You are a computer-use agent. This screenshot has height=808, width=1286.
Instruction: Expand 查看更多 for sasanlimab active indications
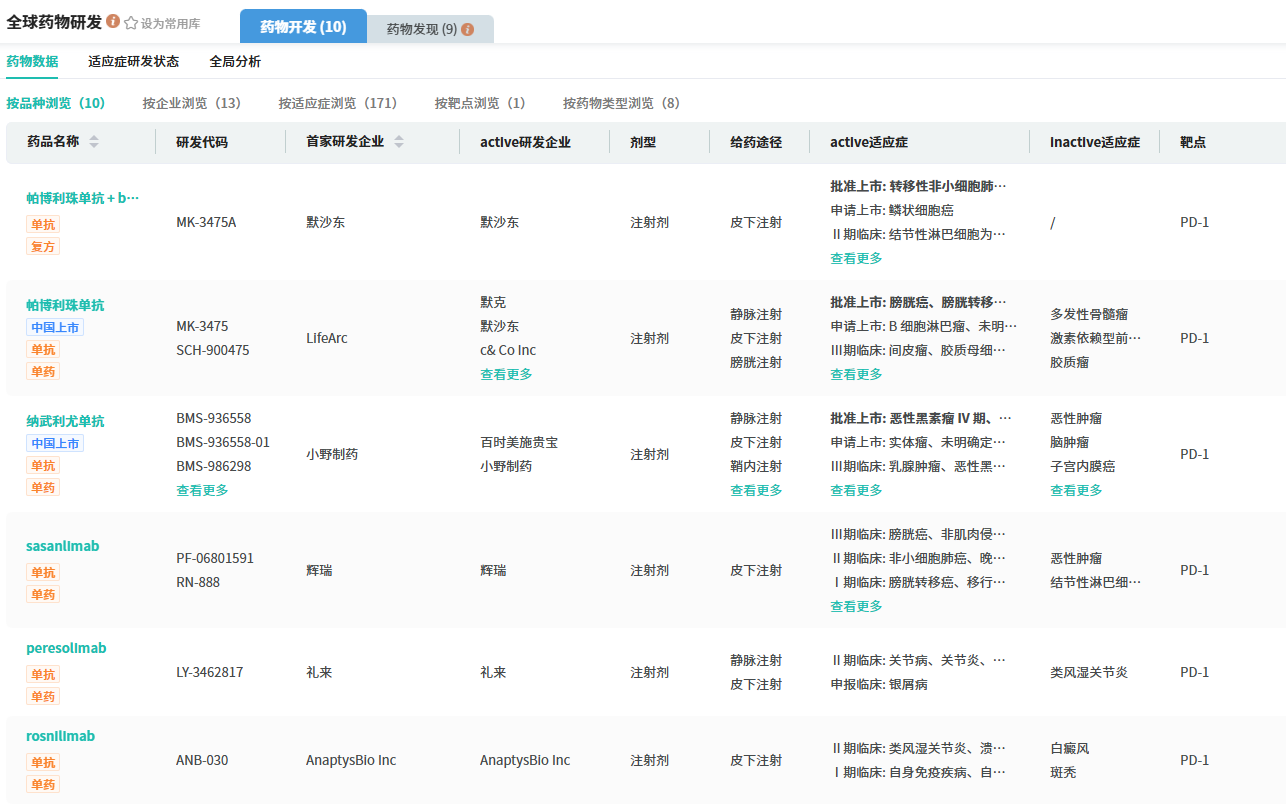[856, 606]
